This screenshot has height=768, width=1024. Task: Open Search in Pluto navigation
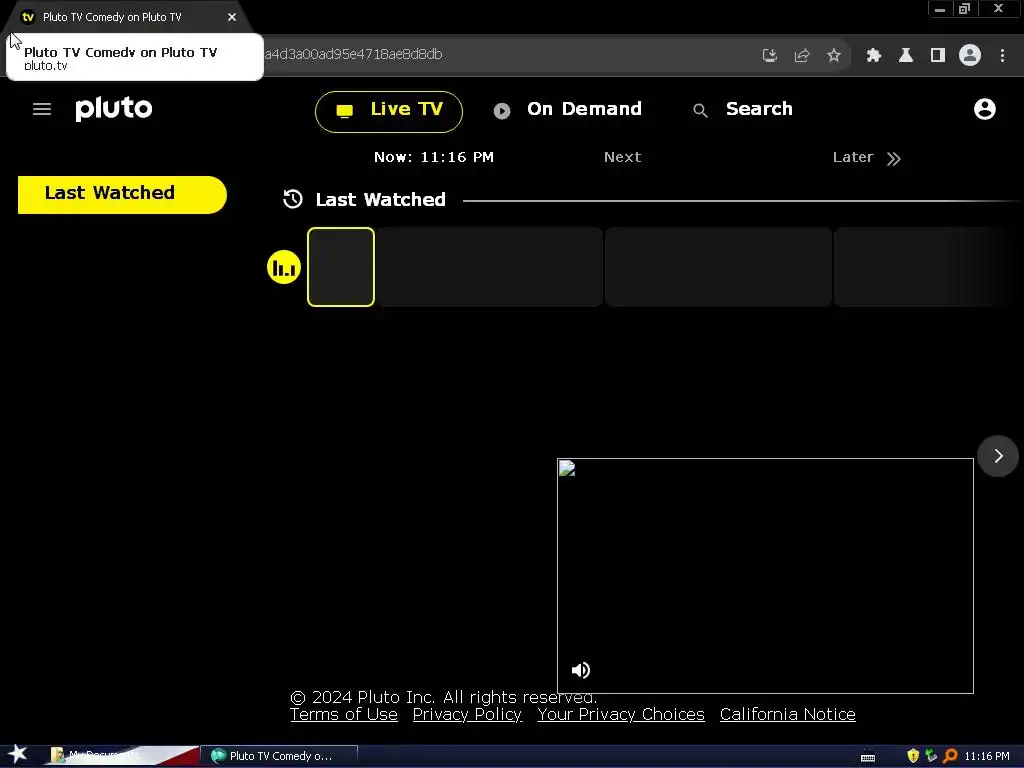(743, 109)
